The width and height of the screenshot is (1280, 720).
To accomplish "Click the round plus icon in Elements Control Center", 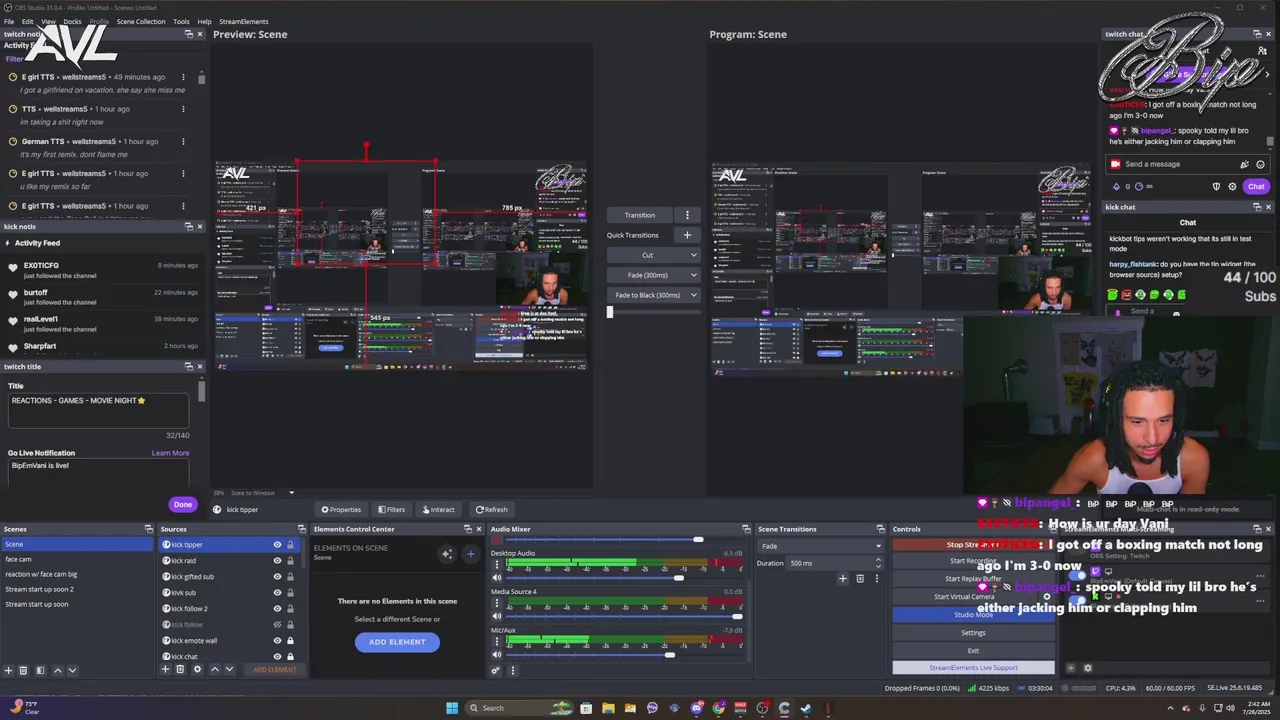I will click(x=471, y=553).
